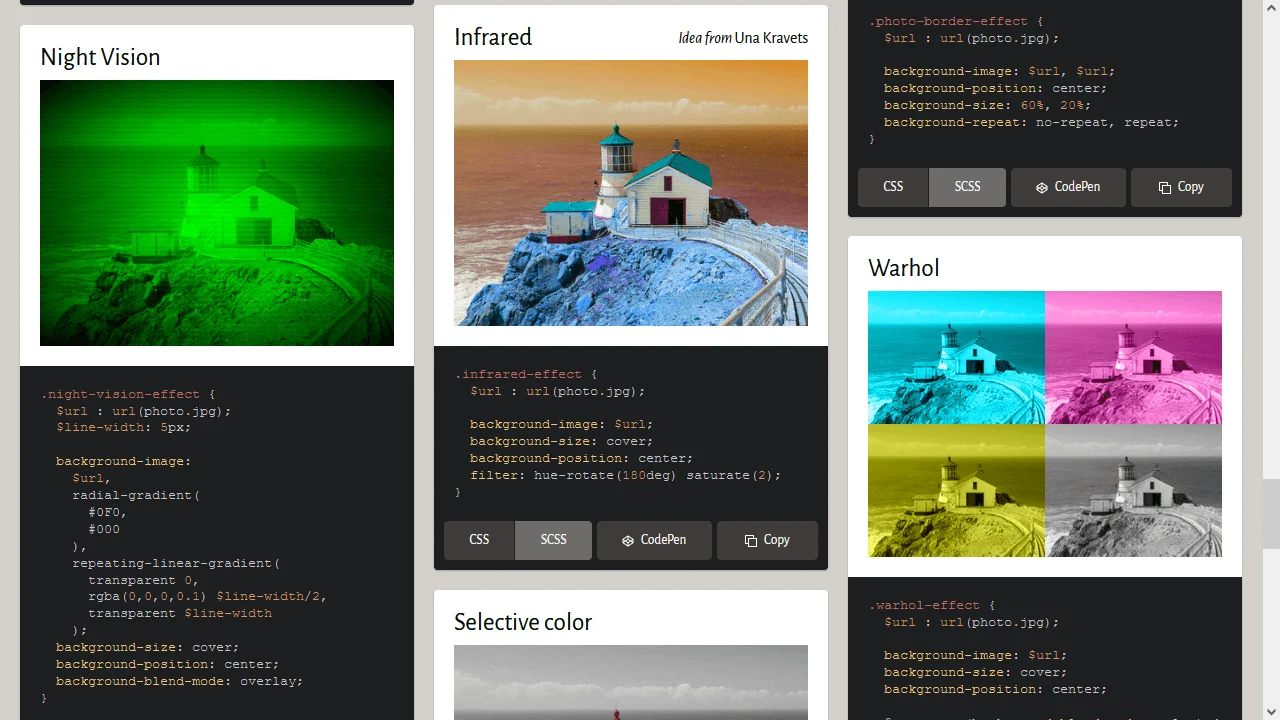Click the CodePen icon in Infrared card
This screenshot has height=720, width=1280.
[628, 540]
